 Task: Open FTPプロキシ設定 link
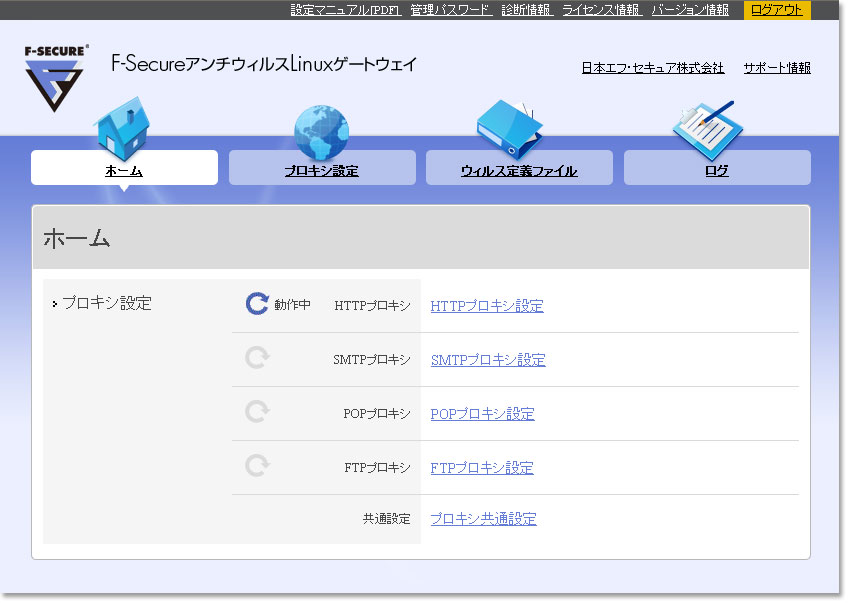pyautogui.click(x=482, y=468)
